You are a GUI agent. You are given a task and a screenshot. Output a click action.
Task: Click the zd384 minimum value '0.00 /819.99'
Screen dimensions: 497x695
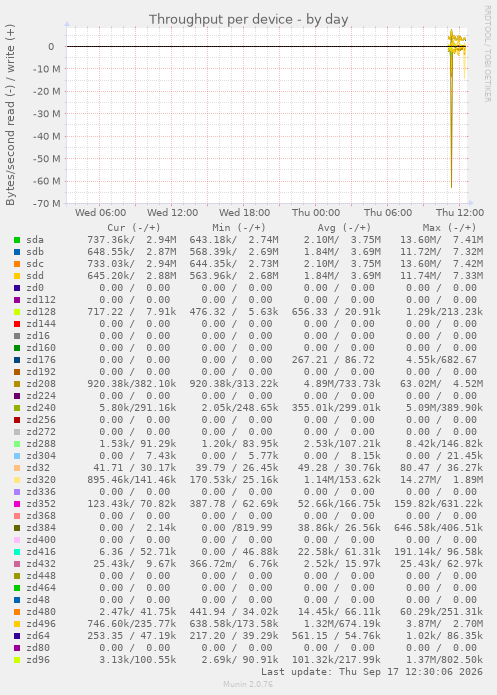(x=237, y=528)
